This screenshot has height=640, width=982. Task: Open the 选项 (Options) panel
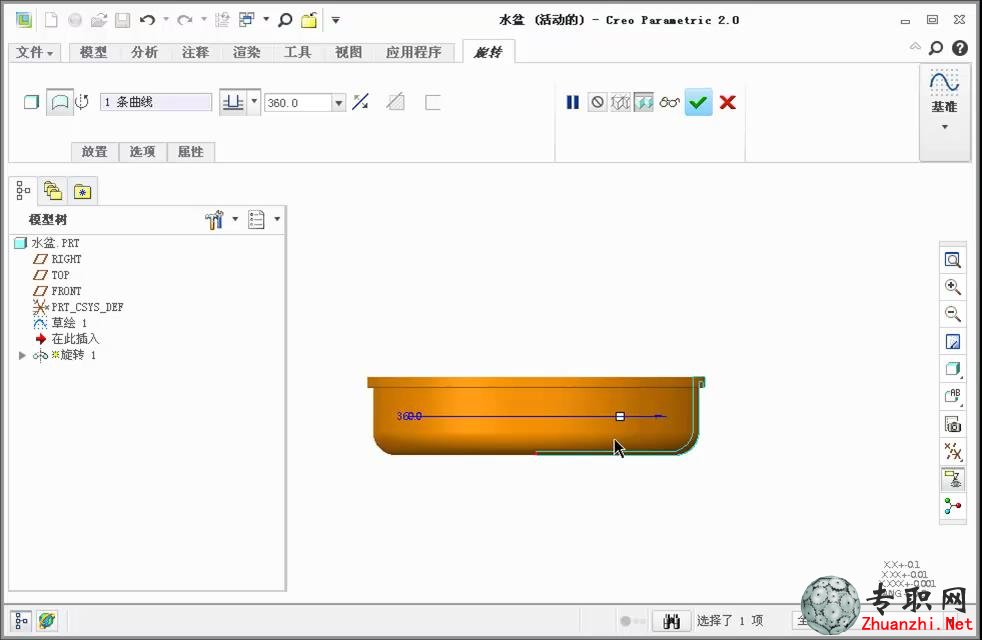pyautogui.click(x=143, y=152)
